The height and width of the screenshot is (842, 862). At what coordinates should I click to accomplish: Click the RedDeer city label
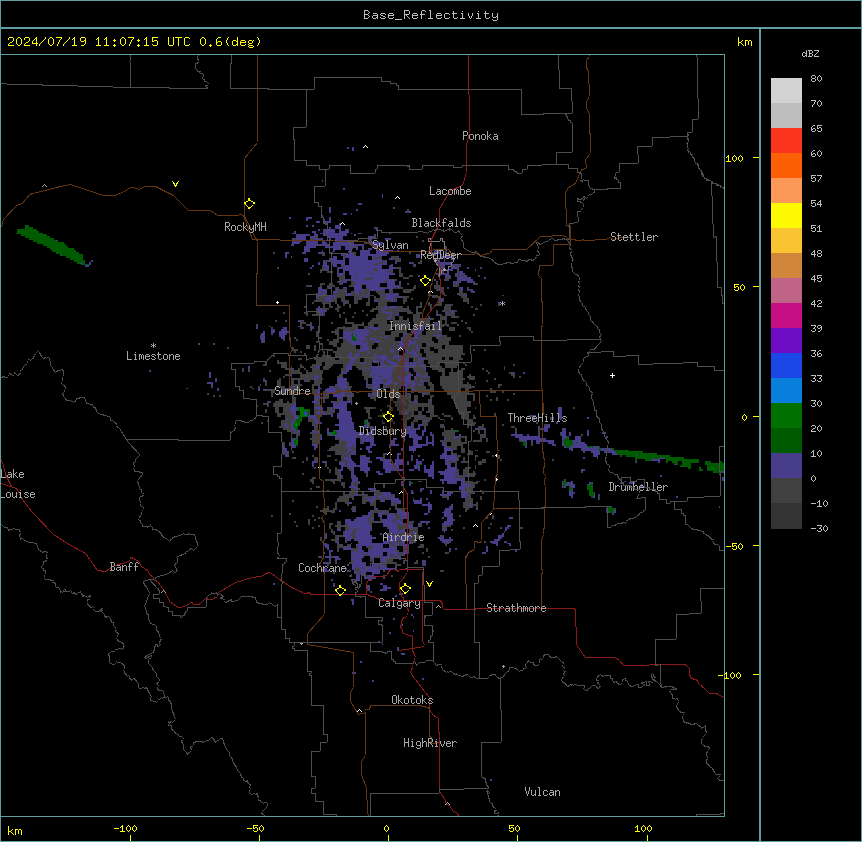440,255
